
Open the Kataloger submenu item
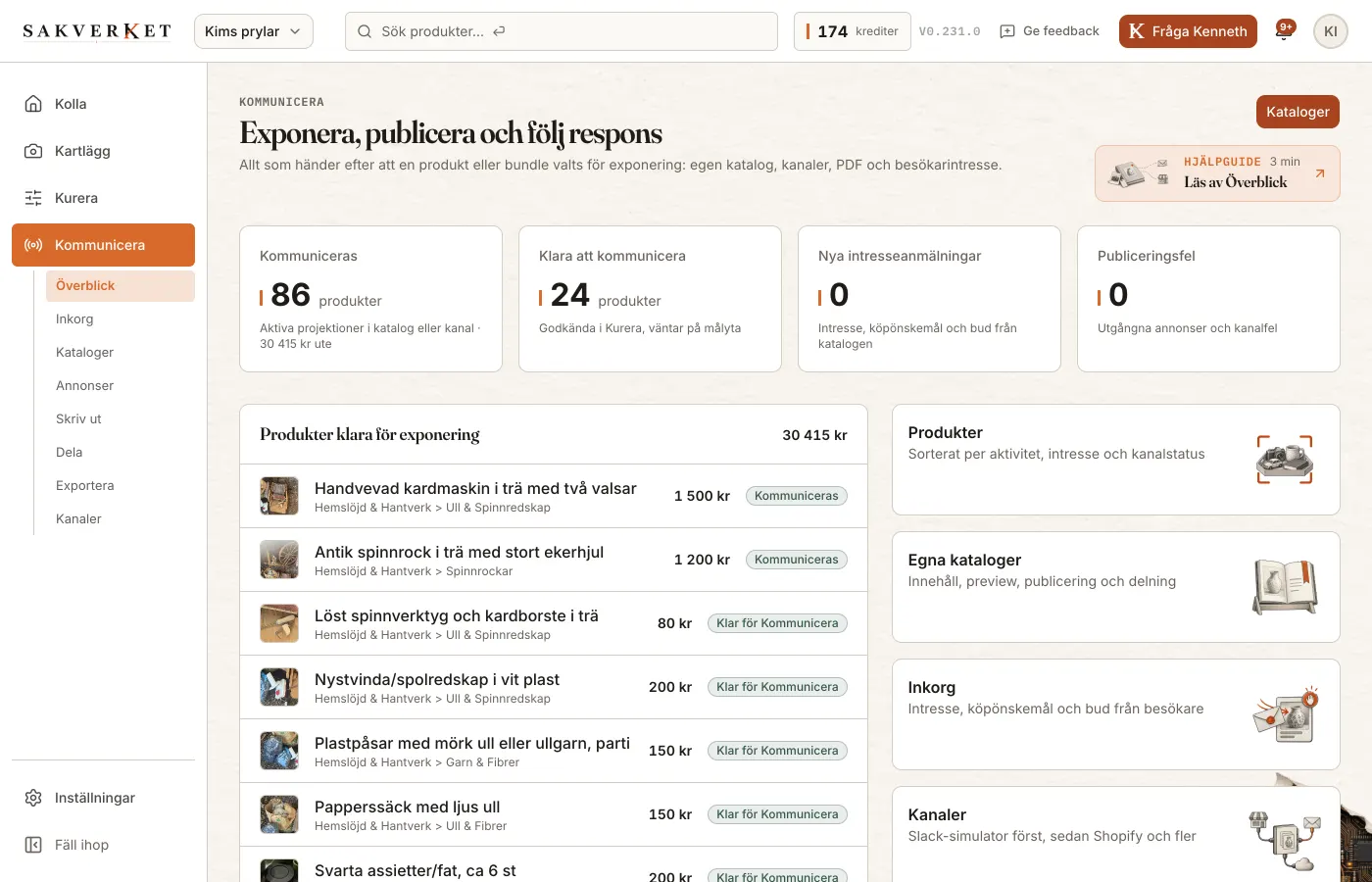coord(84,352)
